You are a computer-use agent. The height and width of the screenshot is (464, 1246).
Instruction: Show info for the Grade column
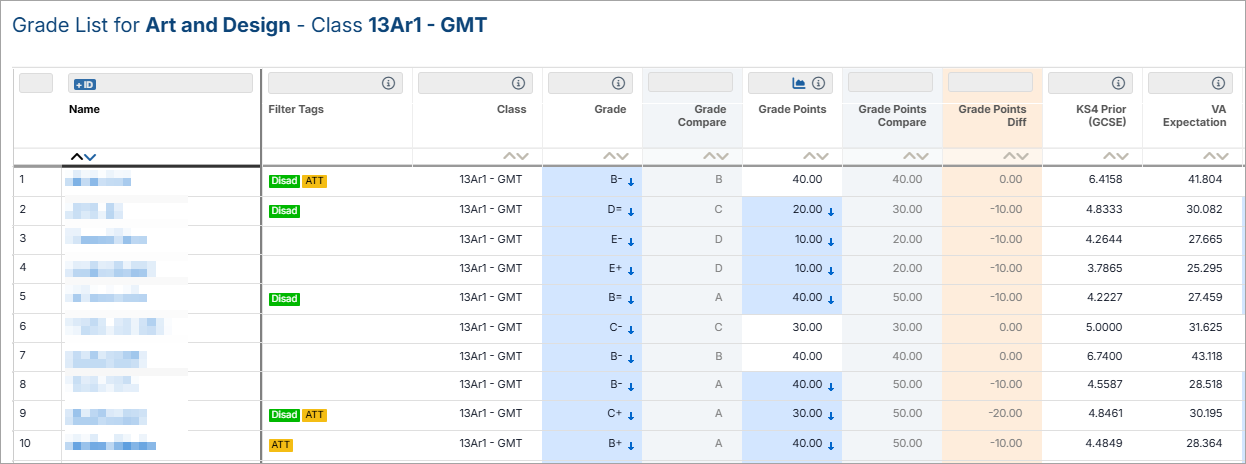pyautogui.click(x=618, y=83)
